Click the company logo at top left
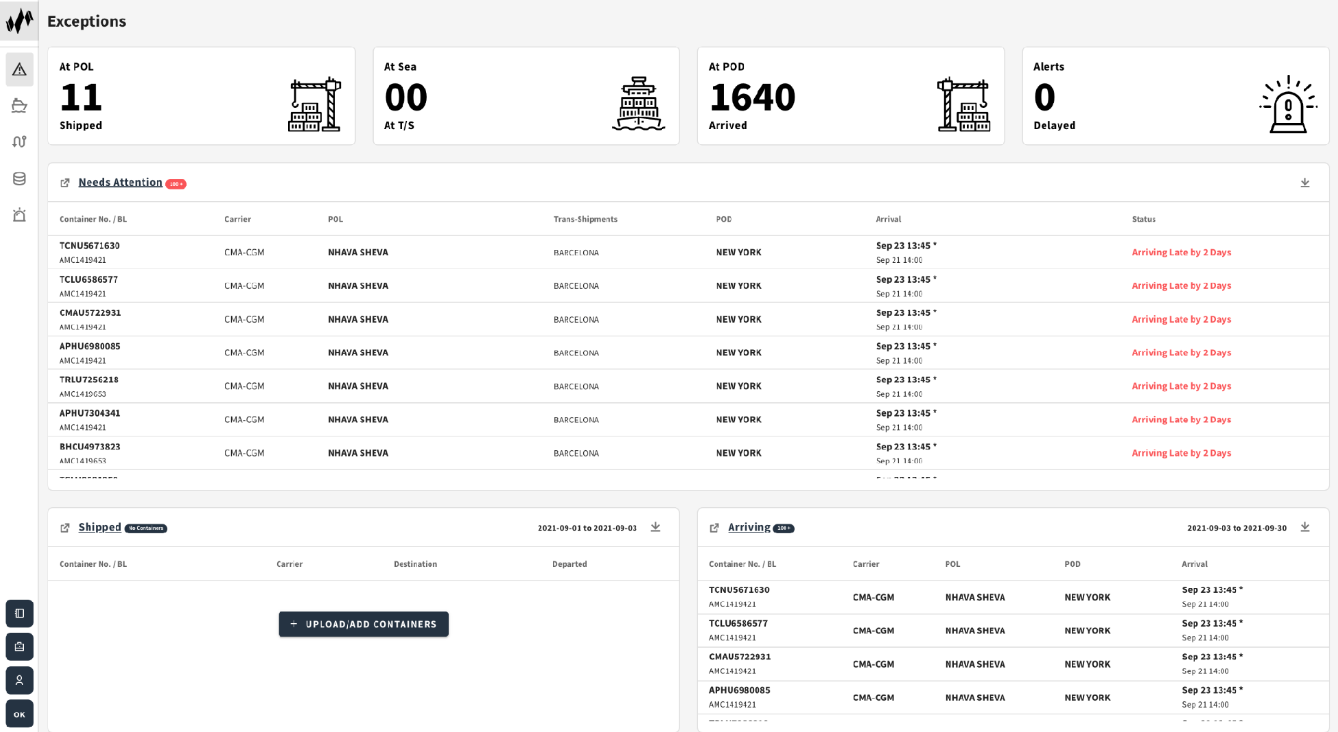The image size is (1338, 732). pyautogui.click(x=19, y=20)
